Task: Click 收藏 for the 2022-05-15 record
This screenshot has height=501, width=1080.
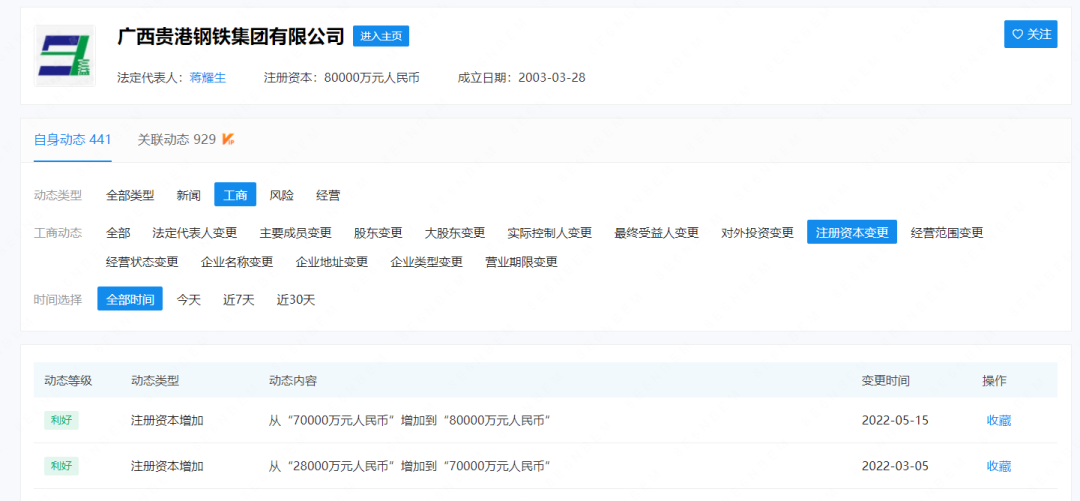Action: pyautogui.click(x=998, y=421)
